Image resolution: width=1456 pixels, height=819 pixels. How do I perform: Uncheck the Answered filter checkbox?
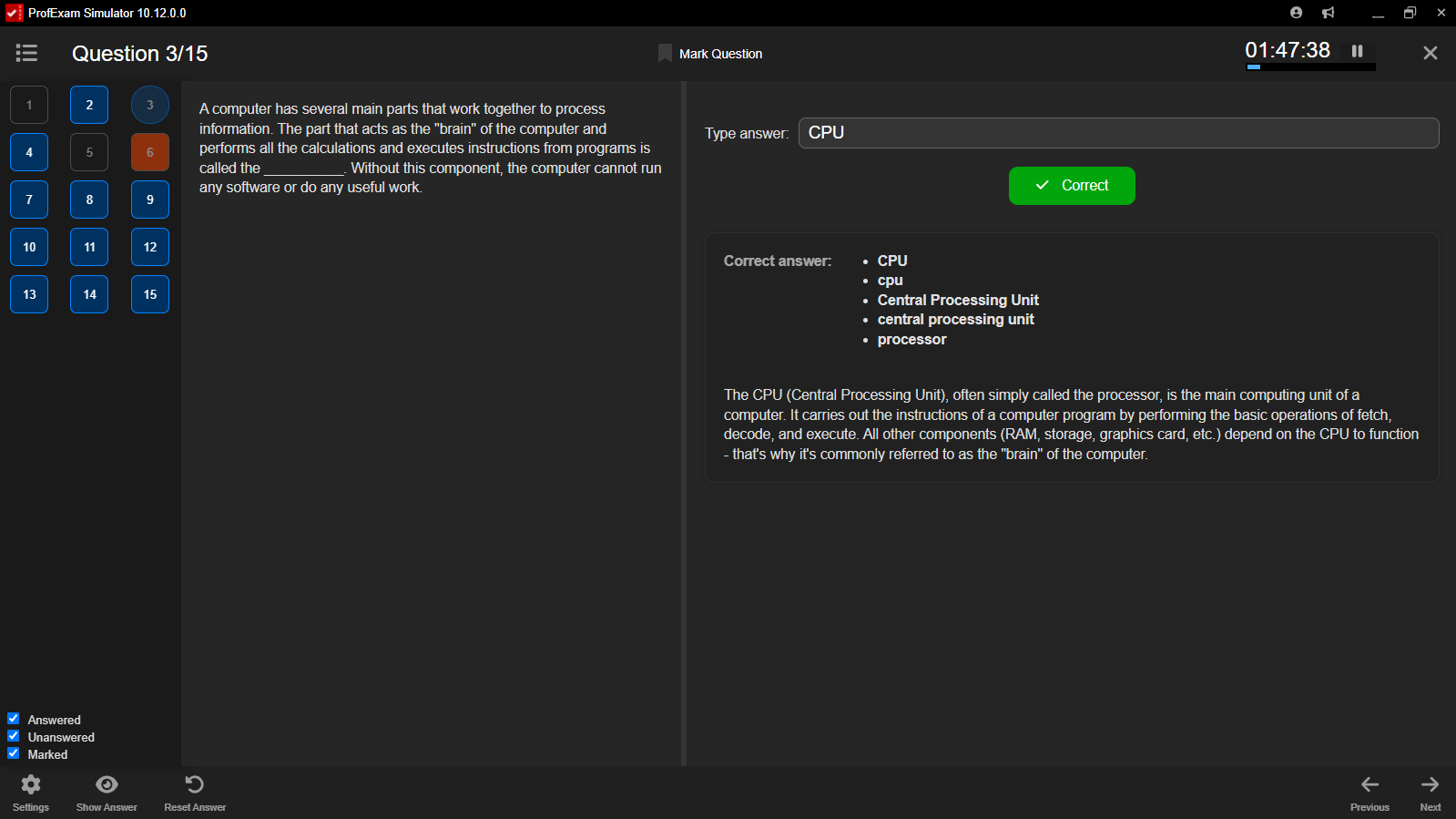point(14,719)
